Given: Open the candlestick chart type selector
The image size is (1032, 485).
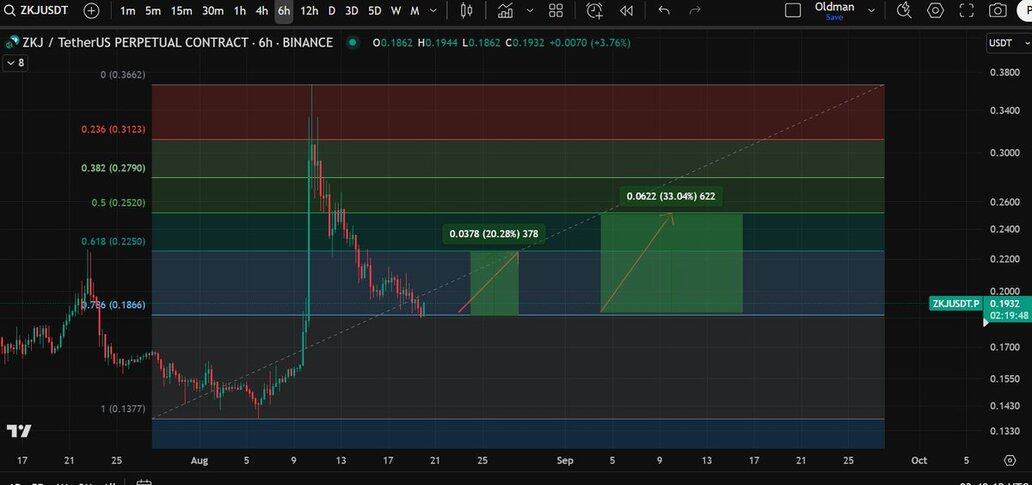Looking at the screenshot, I should 466,11.
